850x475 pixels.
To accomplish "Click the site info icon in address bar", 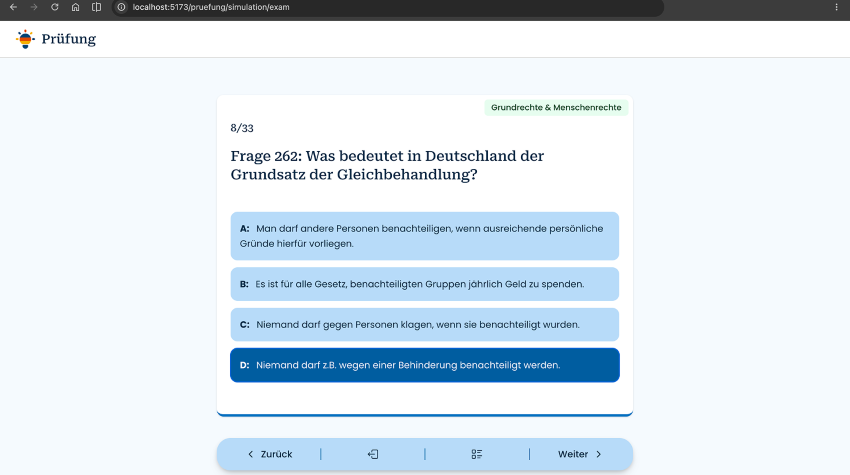I will (121, 7).
